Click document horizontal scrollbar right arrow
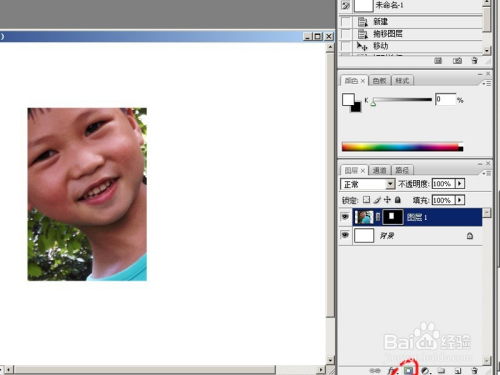500x375 pixels. click(x=321, y=369)
